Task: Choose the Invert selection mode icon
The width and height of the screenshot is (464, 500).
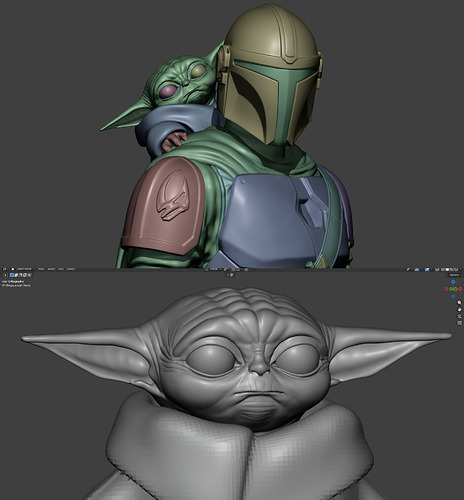Action: click(x=25, y=275)
